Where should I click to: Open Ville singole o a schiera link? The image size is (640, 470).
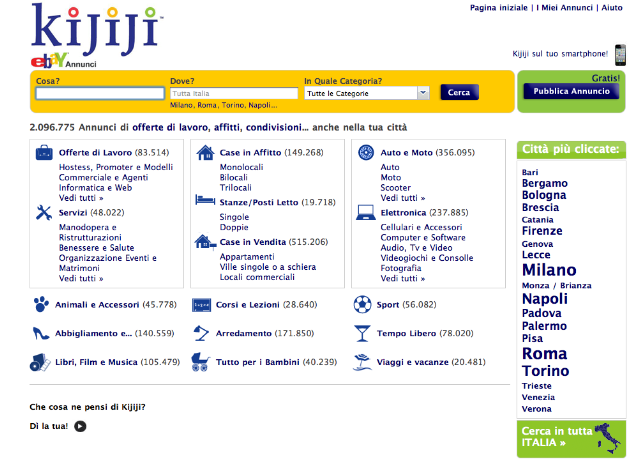(268, 267)
